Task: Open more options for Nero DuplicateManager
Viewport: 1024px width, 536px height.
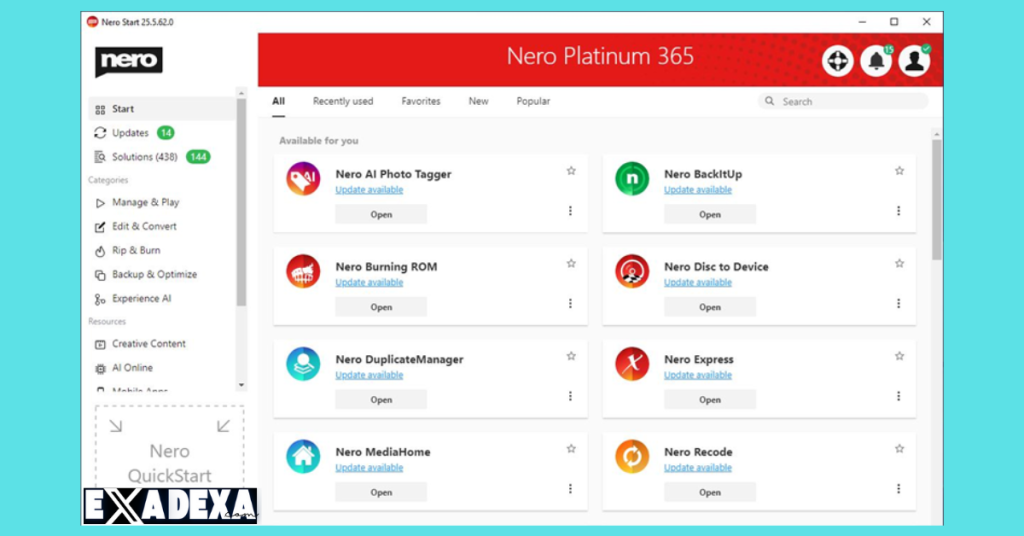Action: pos(570,396)
